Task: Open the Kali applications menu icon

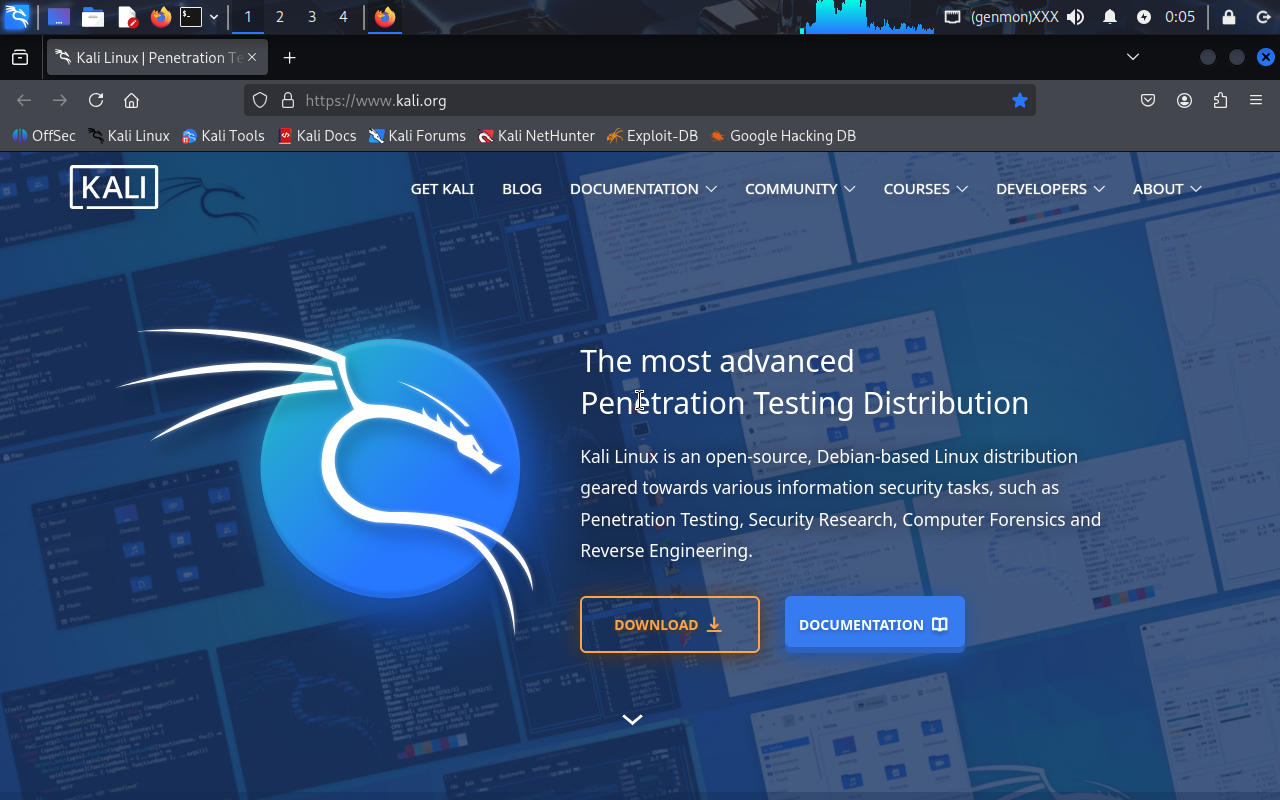Action: point(17,17)
